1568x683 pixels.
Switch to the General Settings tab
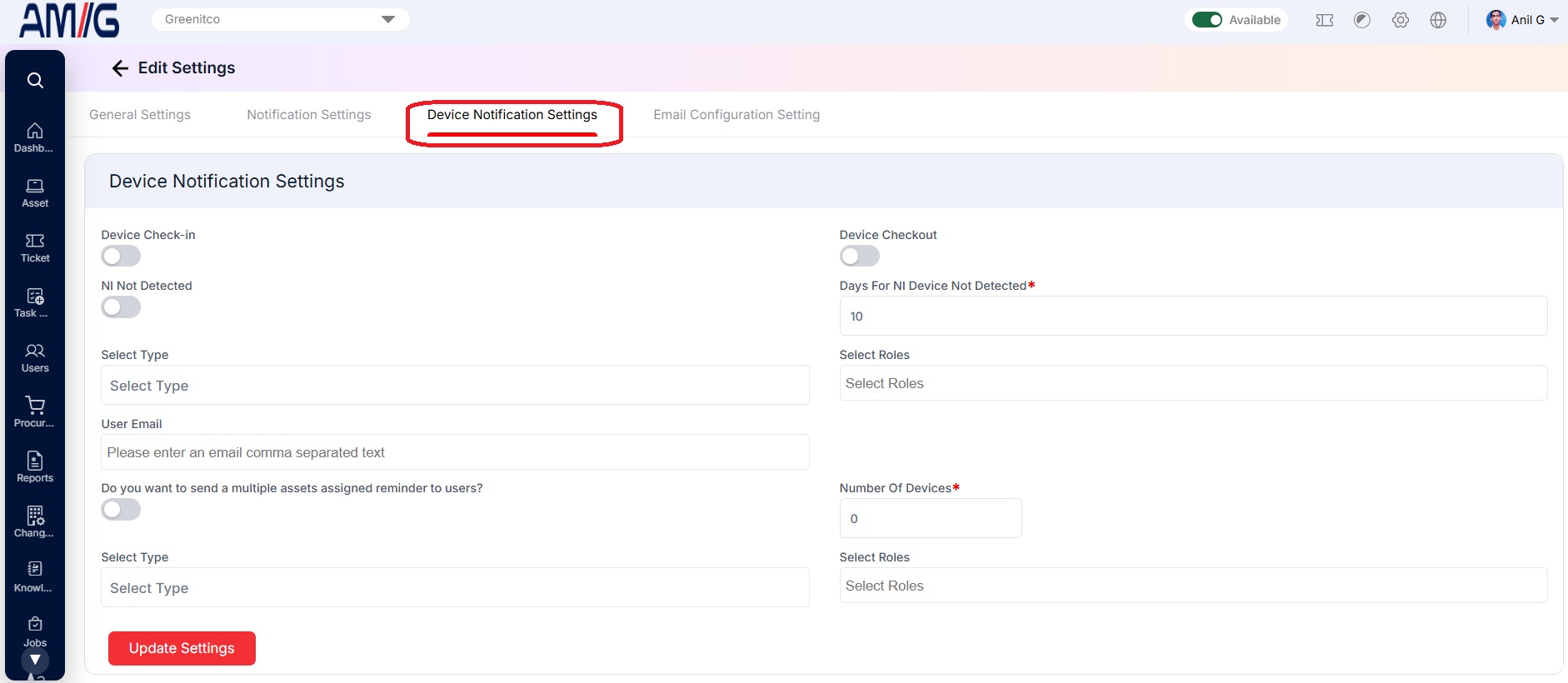pyautogui.click(x=140, y=115)
